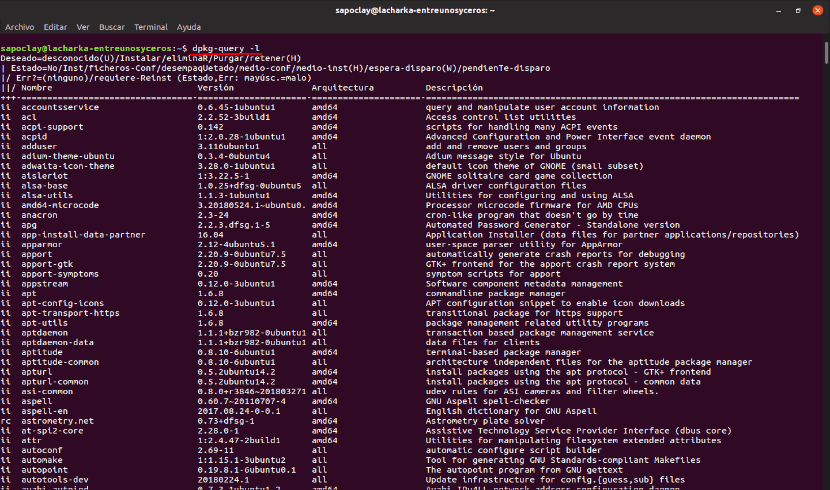Open the Ver menu

tap(83, 27)
